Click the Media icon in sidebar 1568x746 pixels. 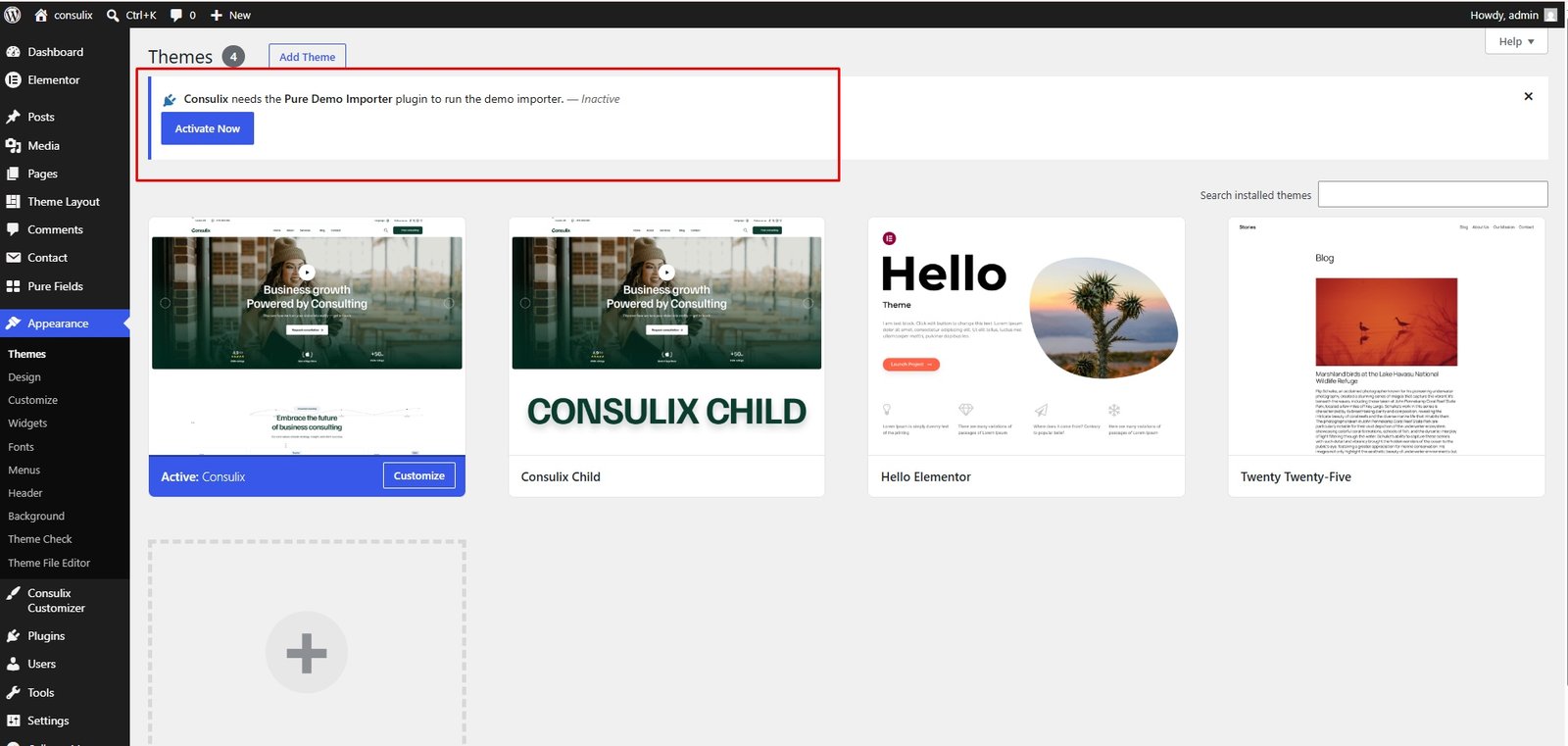click(14, 145)
